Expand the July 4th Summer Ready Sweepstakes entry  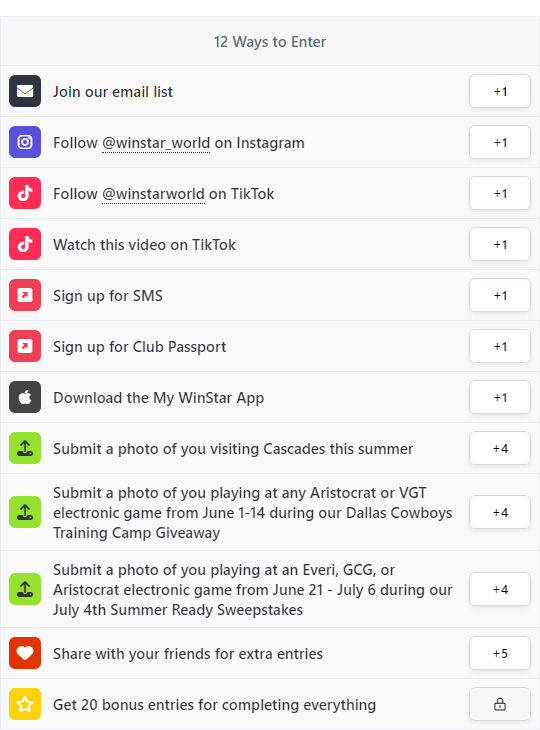coord(270,589)
